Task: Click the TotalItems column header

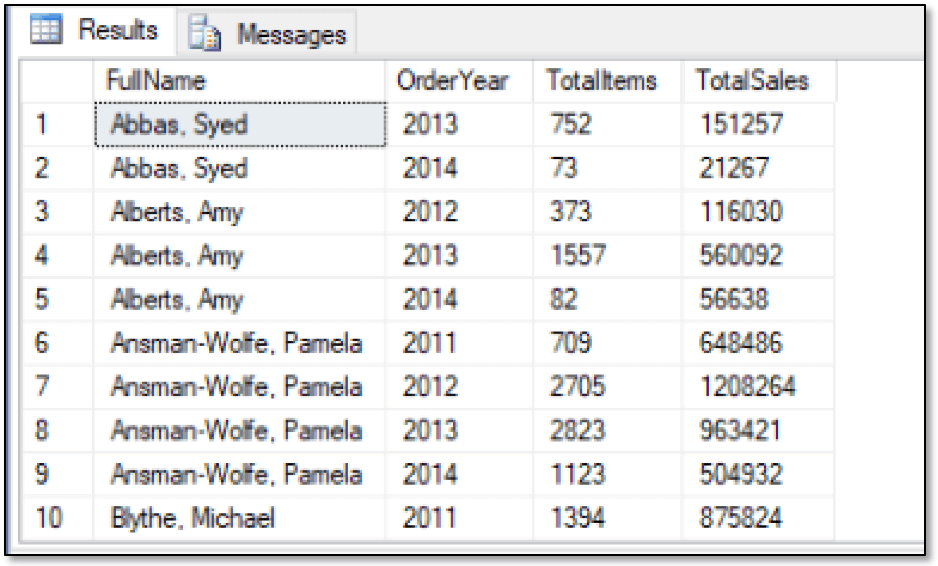Action: (607, 81)
